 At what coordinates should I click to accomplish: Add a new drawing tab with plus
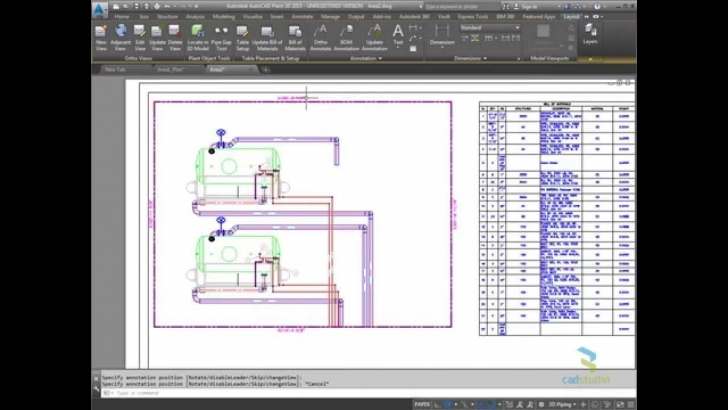(266, 70)
